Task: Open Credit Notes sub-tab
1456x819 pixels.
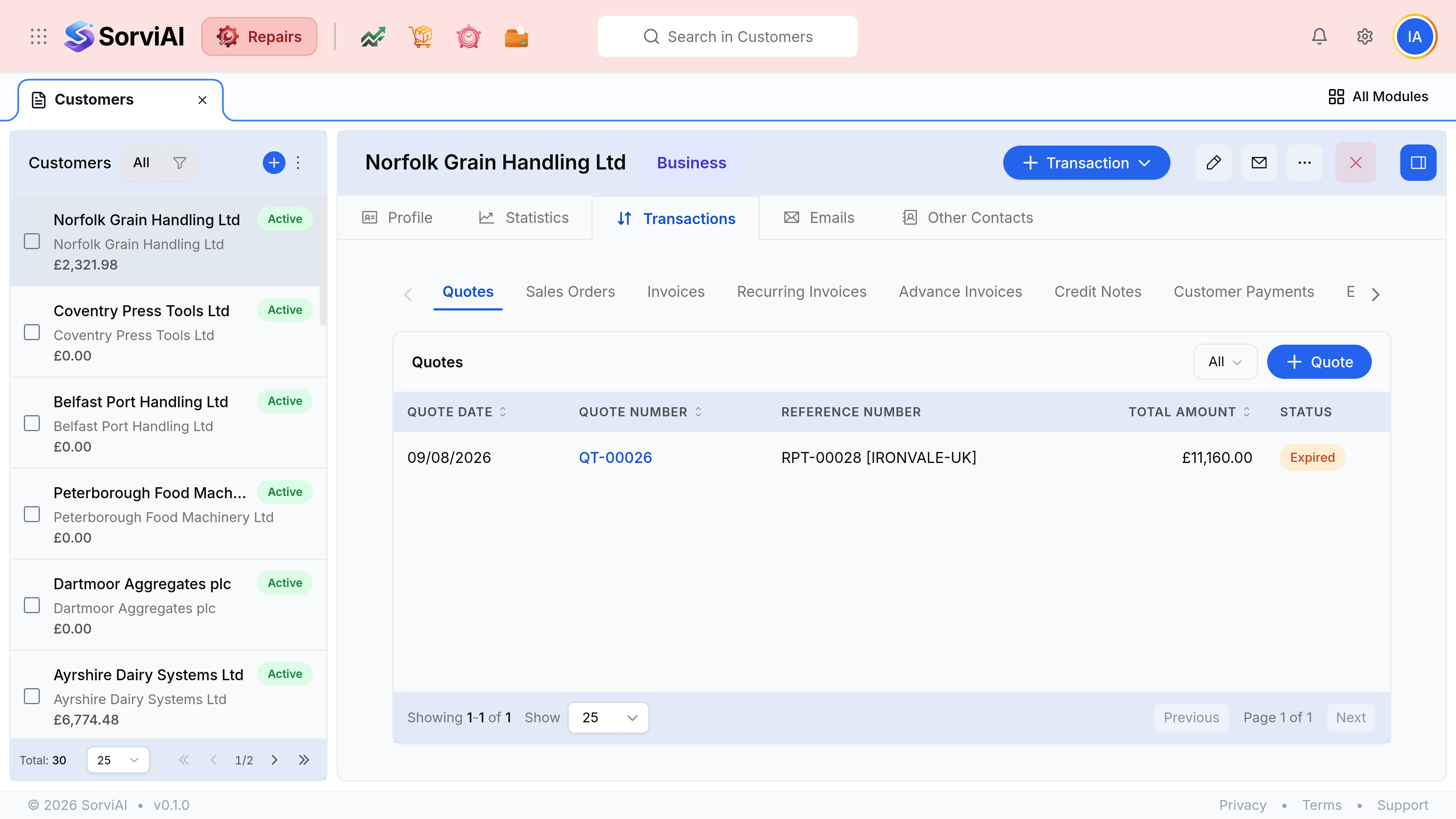Action: [1098, 292]
